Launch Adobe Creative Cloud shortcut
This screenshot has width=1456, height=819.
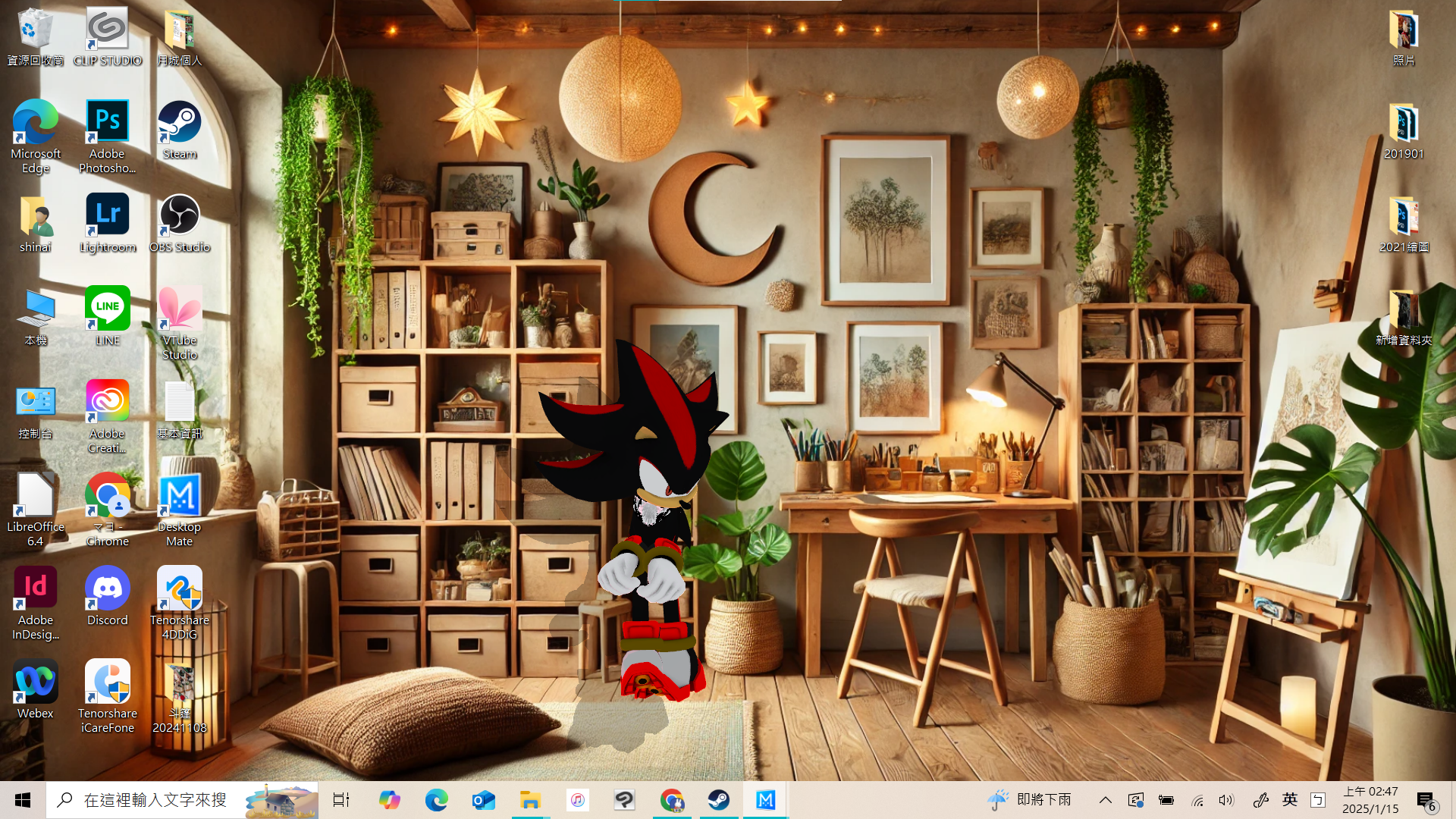tap(107, 416)
